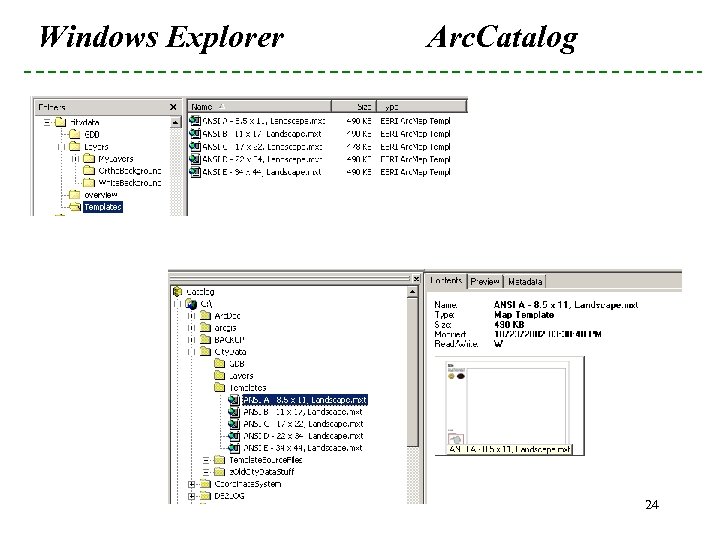Click the ANSI A template thumbnail preview
This screenshot has height=540, width=720.
(509, 406)
